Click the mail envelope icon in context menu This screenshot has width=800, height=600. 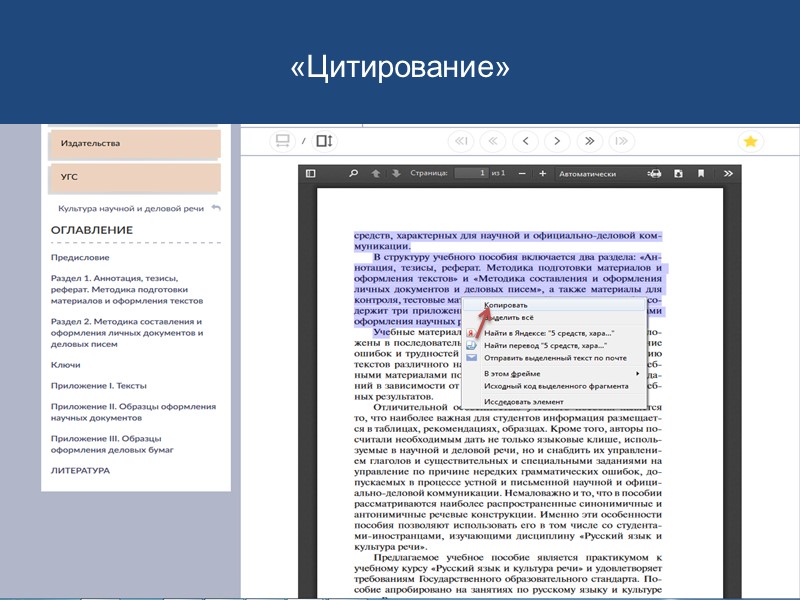471,358
